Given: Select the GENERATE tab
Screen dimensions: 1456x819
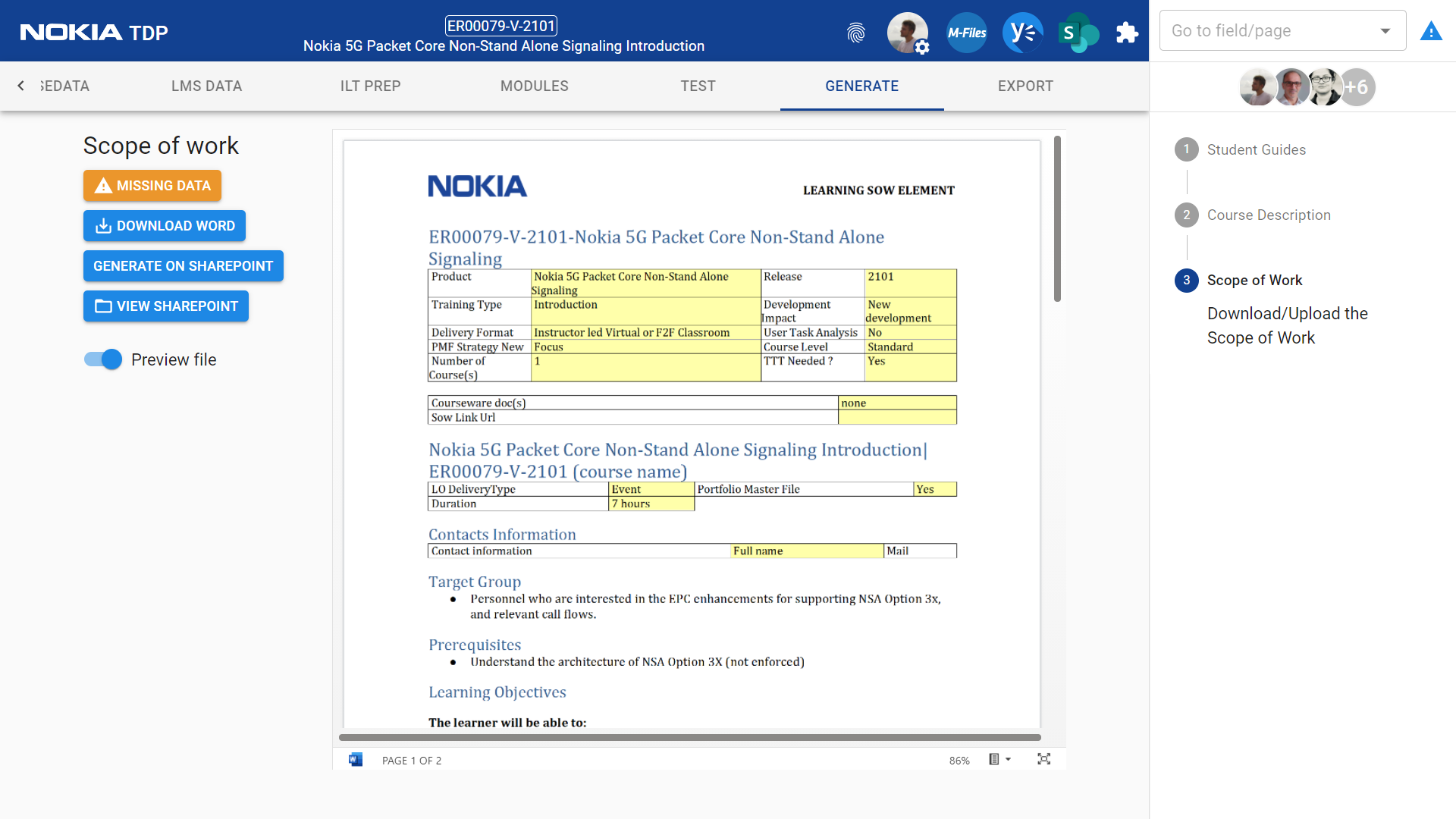Looking at the screenshot, I should [861, 86].
